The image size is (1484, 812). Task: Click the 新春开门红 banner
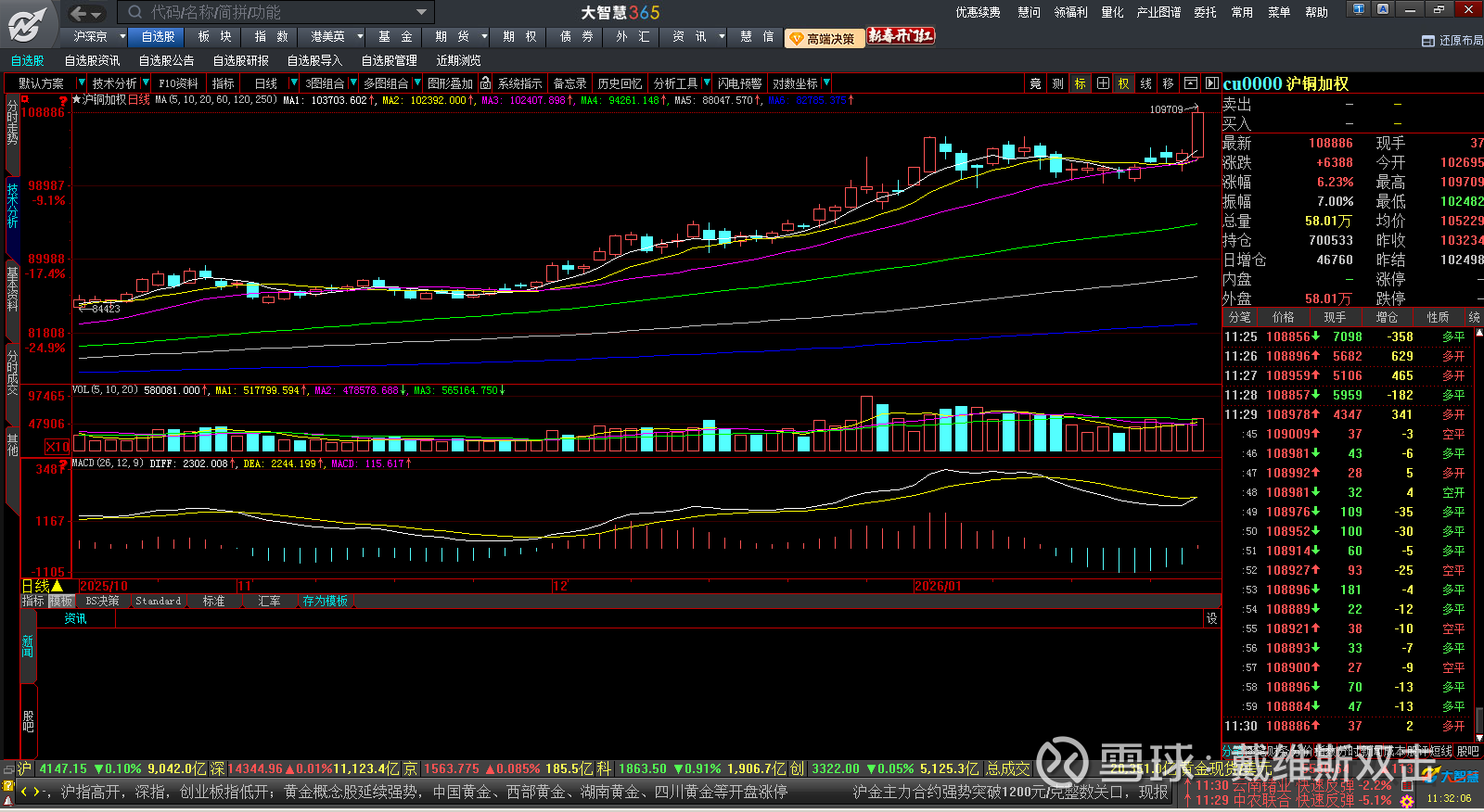click(901, 37)
